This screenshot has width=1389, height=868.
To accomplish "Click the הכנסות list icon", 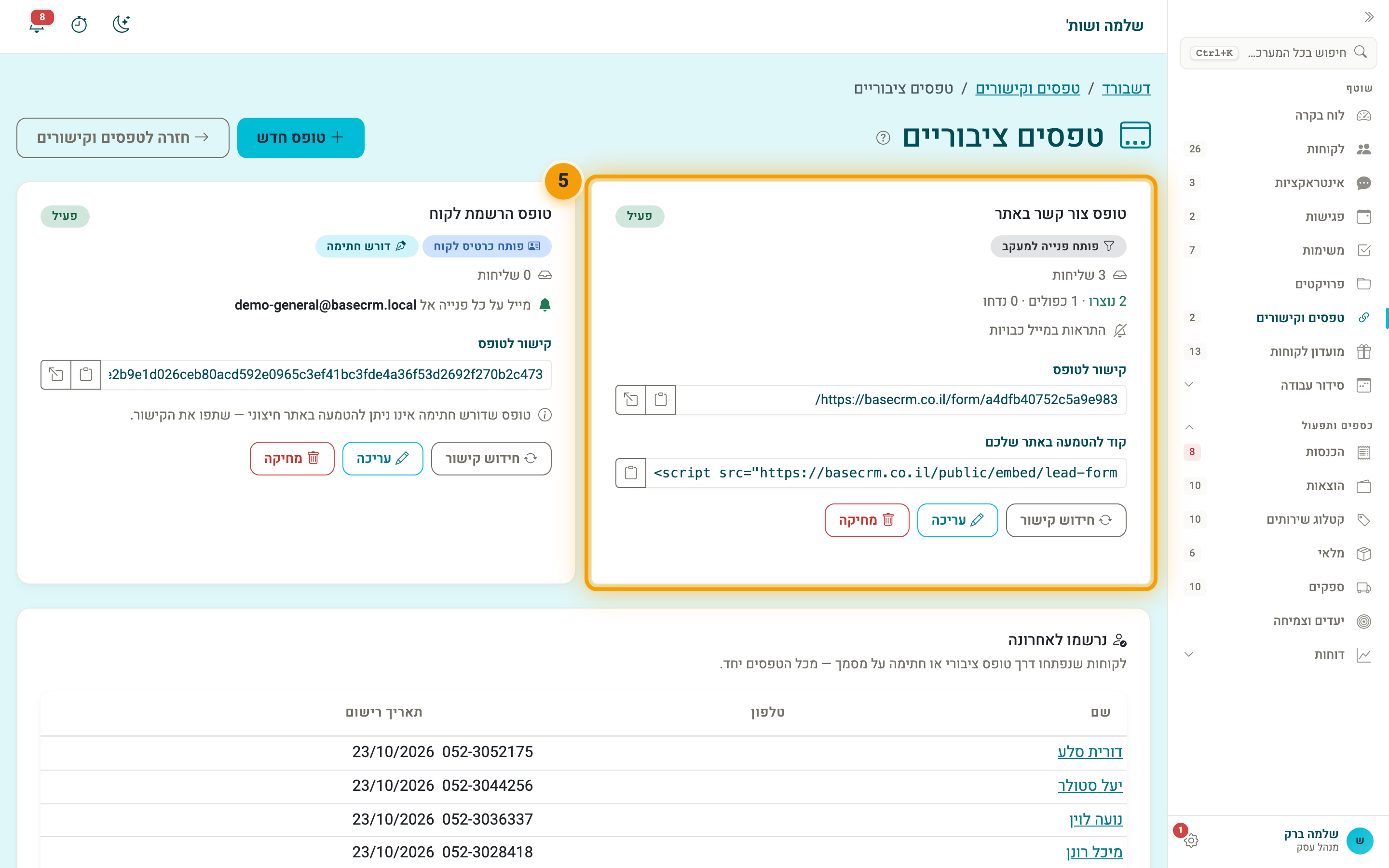I will click(1364, 452).
